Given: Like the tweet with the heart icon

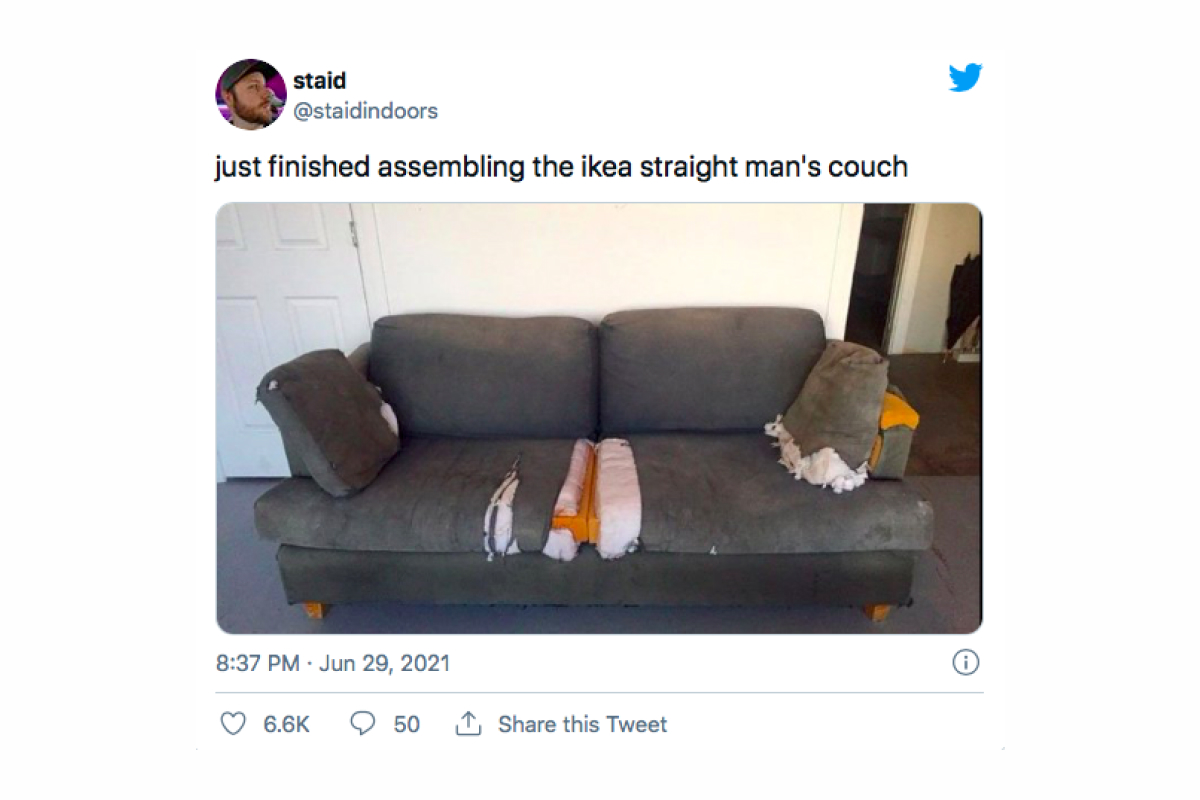Looking at the screenshot, I should [233, 724].
